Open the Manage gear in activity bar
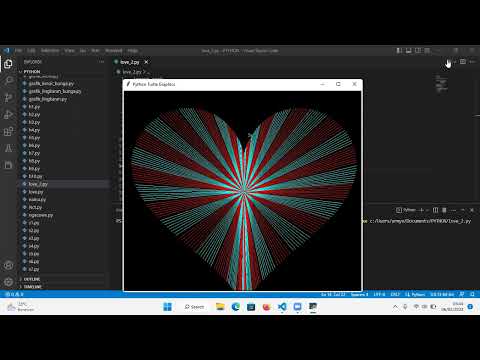 click(8, 282)
